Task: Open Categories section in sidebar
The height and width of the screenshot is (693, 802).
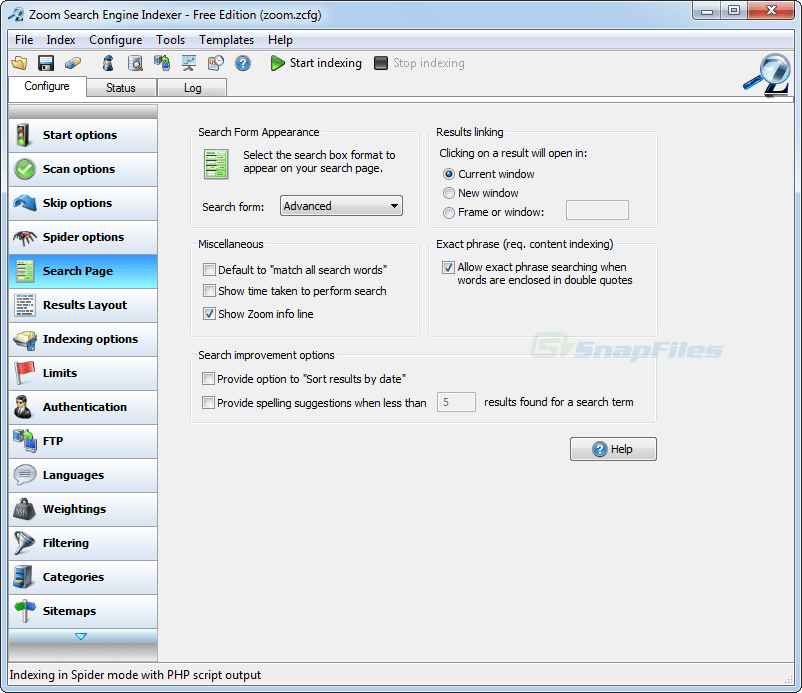Action: [83, 578]
